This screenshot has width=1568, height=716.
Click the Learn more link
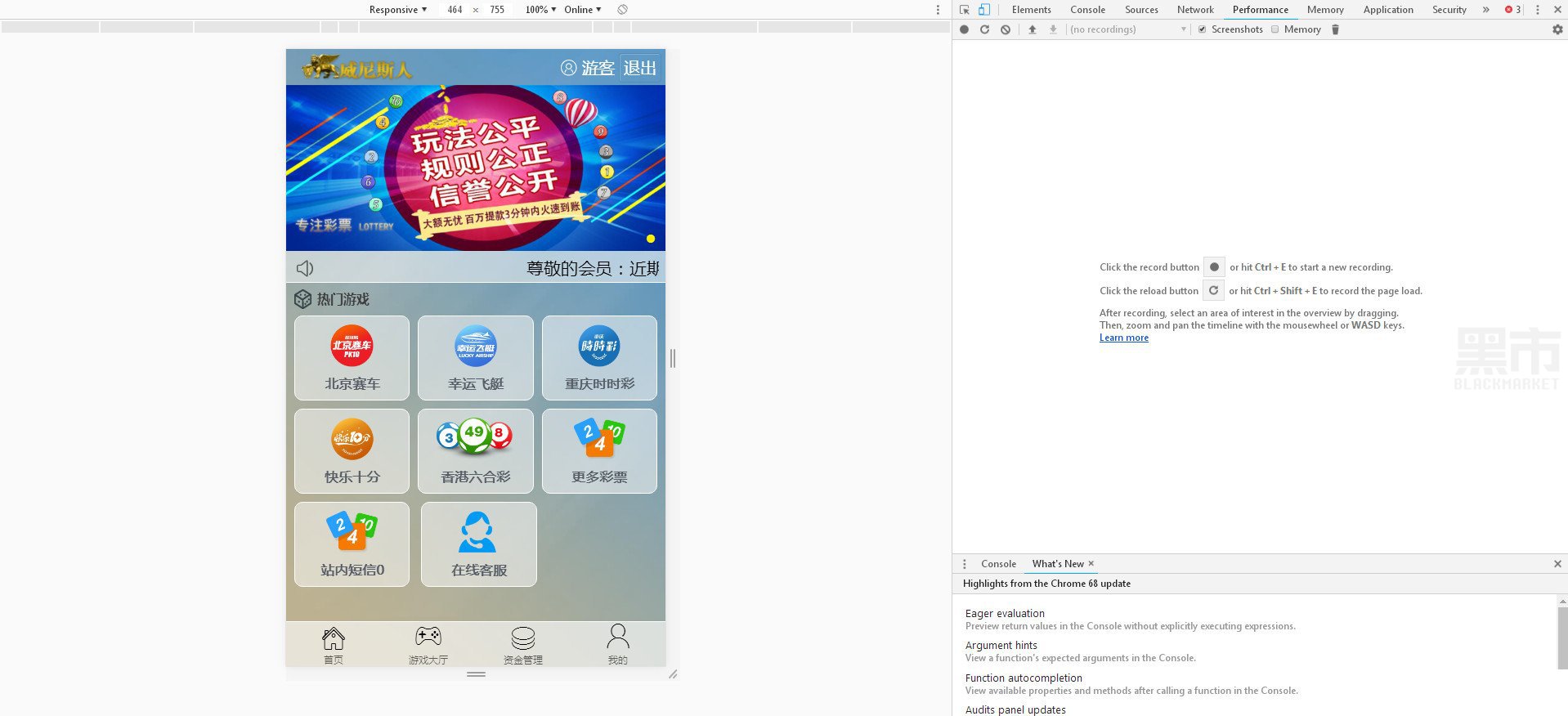[1124, 338]
